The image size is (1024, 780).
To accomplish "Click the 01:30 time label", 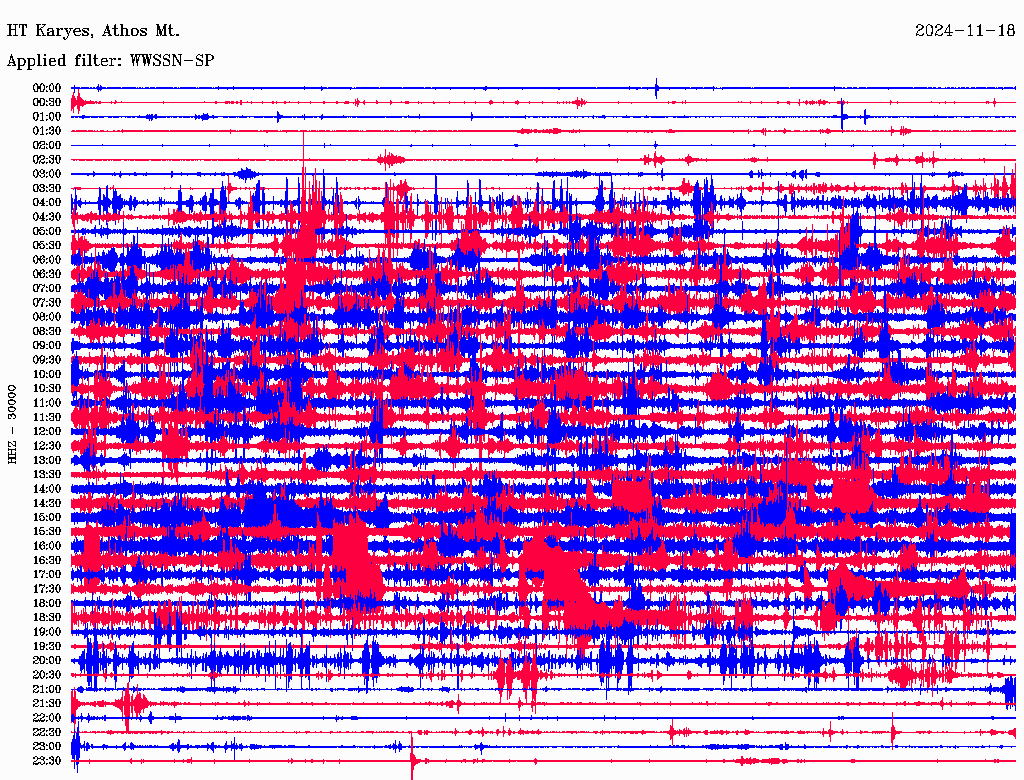I will point(47,131).
